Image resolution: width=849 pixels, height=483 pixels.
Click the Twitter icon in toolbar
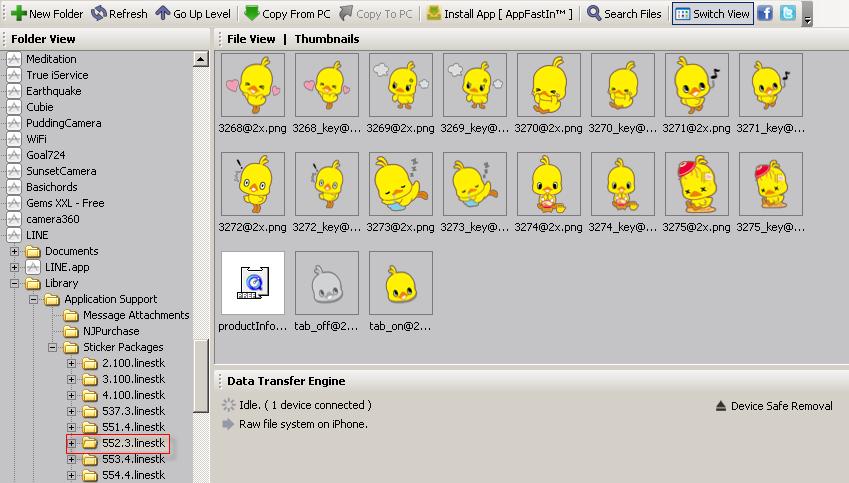pos(788,13)
